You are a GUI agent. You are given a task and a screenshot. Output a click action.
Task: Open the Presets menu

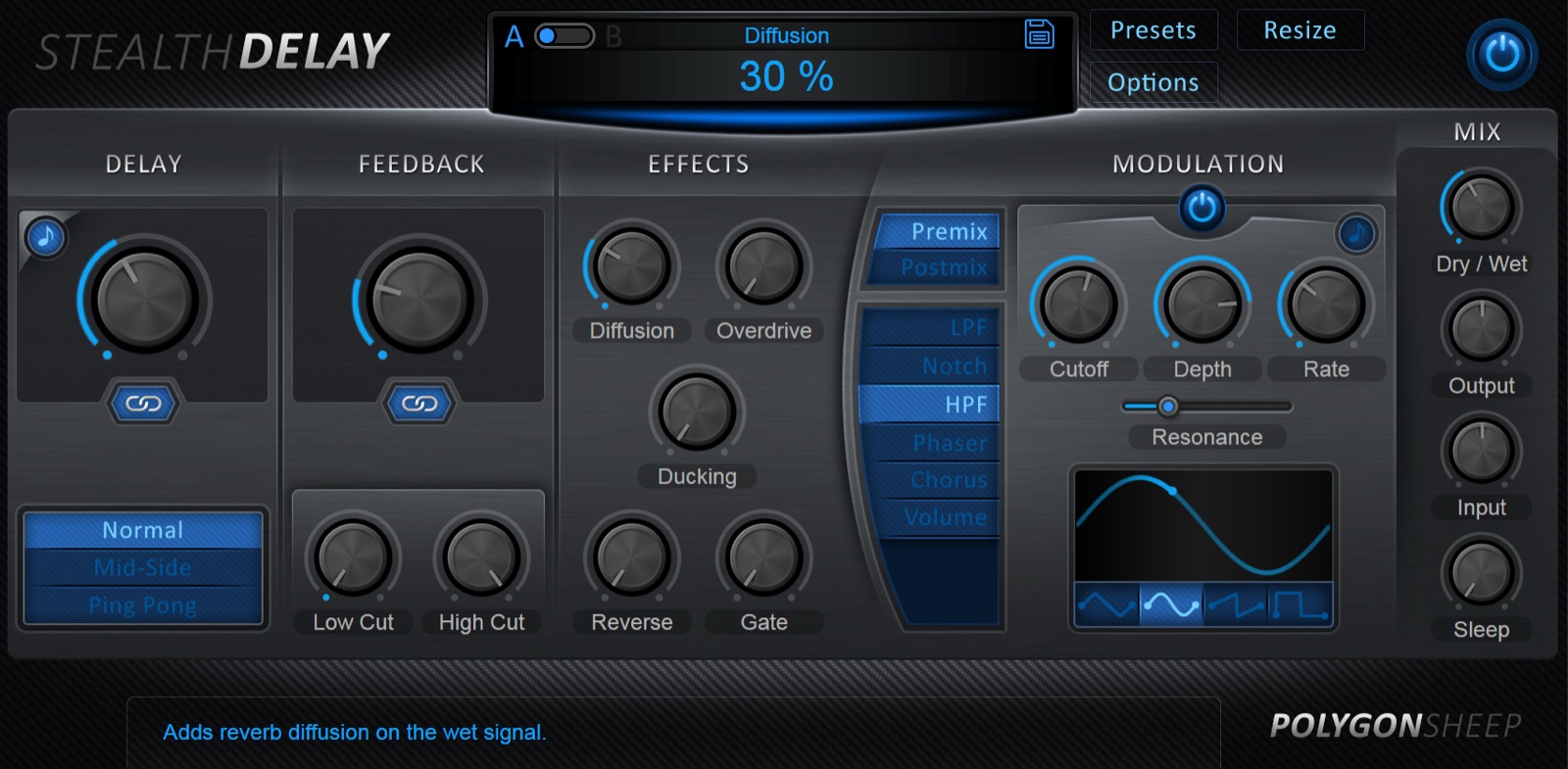click(1153, 30)
